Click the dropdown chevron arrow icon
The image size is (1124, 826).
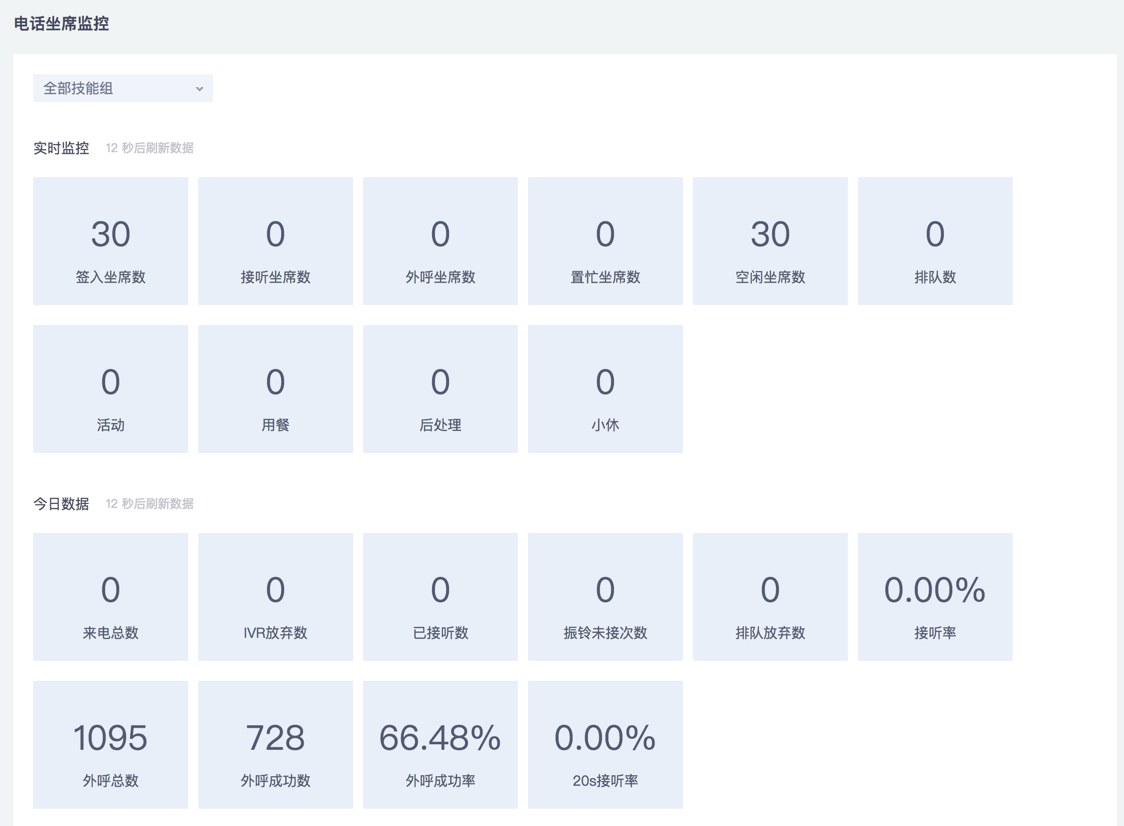click(199, 89)
